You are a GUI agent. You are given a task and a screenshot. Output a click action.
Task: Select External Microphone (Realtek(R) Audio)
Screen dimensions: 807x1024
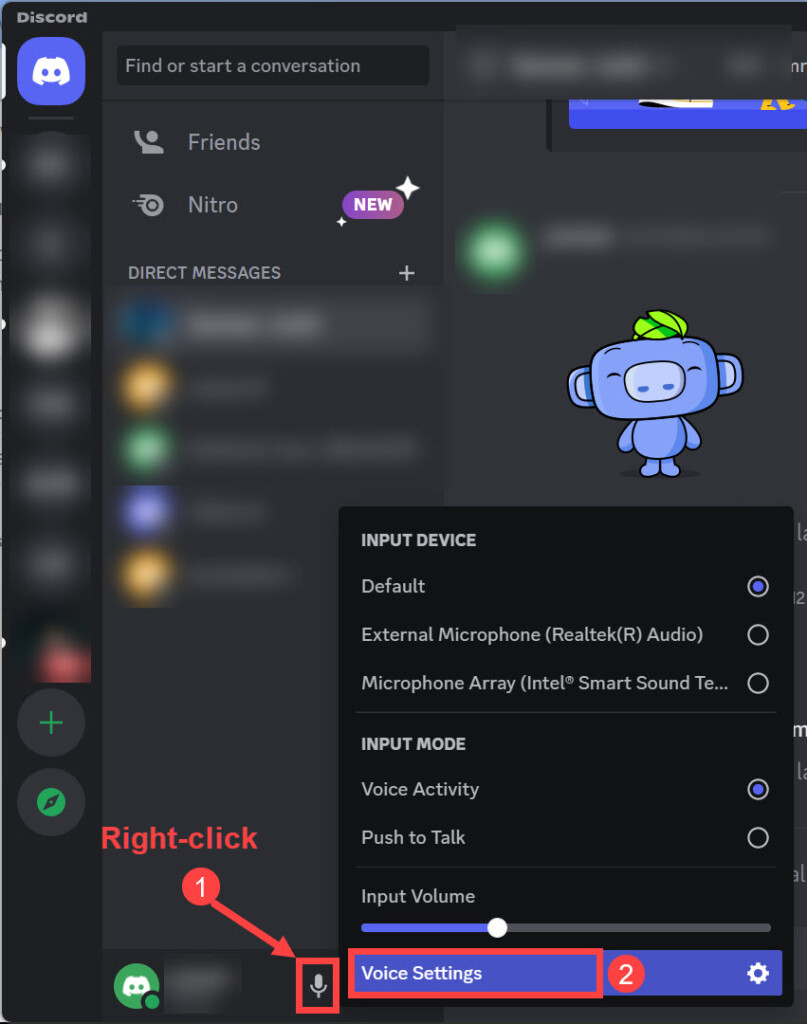tap(565, 635)
